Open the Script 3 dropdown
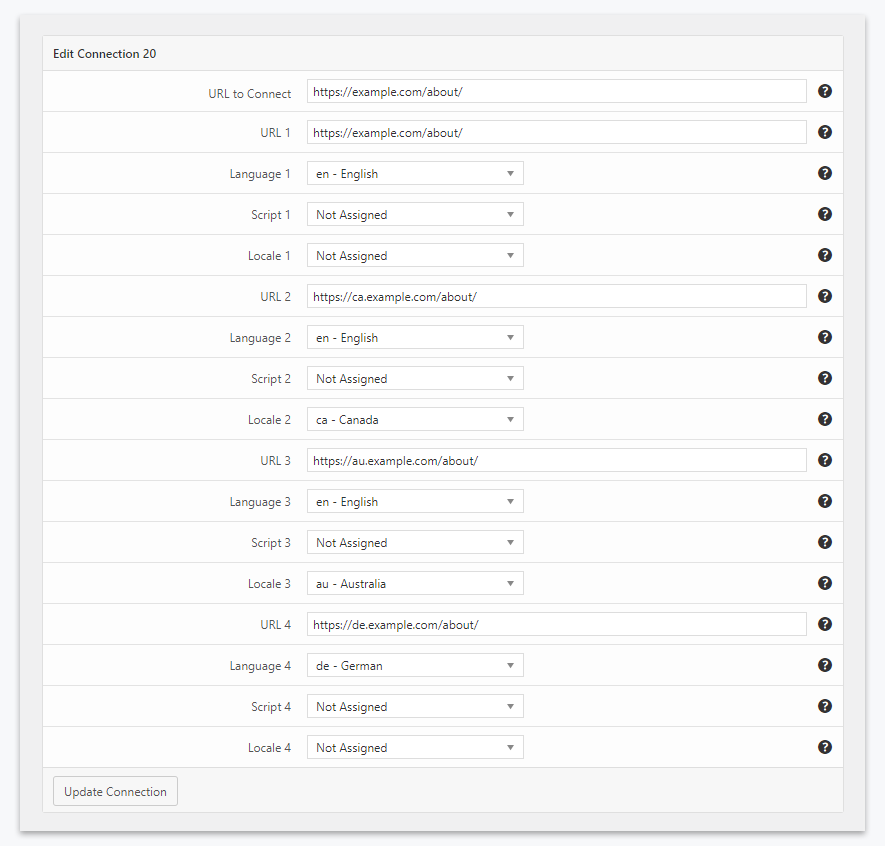885x846 pixels. (x=415, y=541)
